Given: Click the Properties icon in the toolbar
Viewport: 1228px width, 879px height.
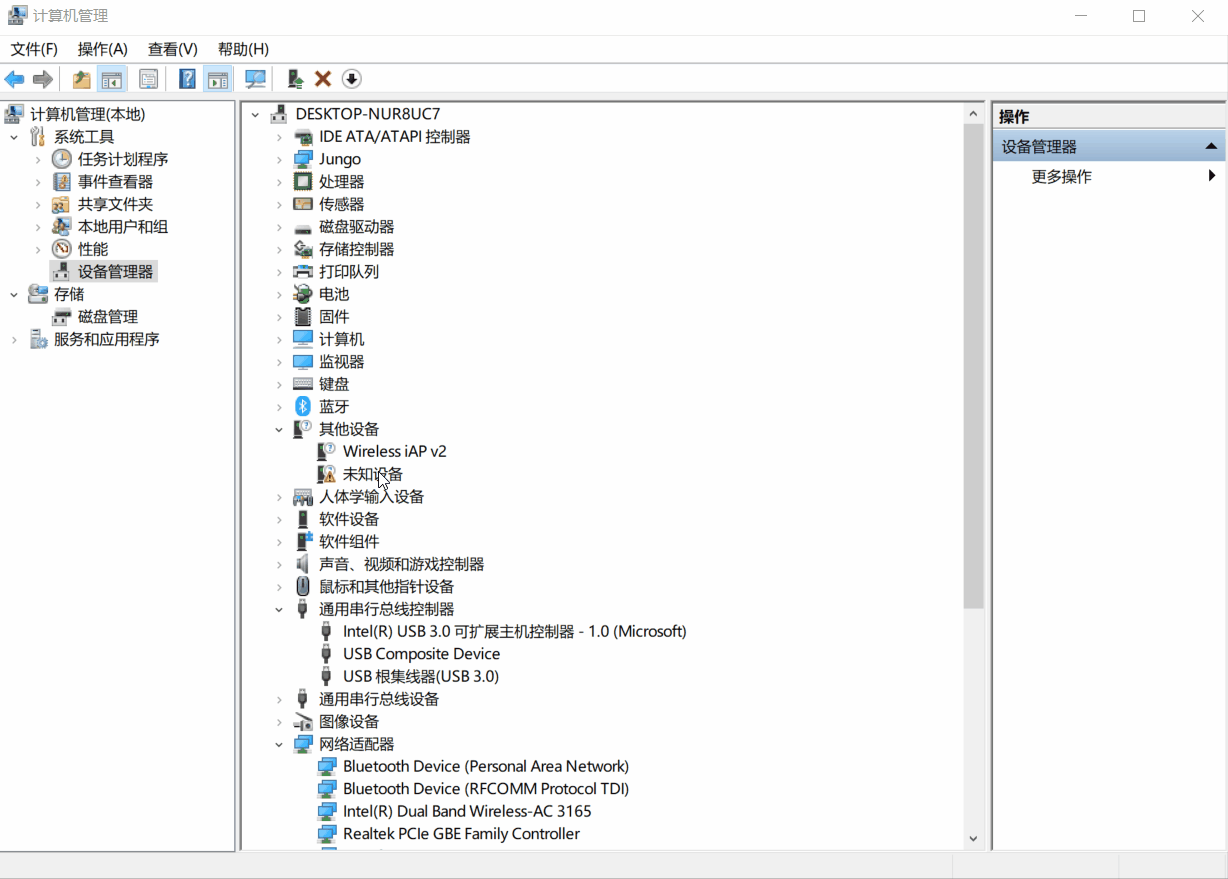Looking at the screenshot, I should (148, 79).
